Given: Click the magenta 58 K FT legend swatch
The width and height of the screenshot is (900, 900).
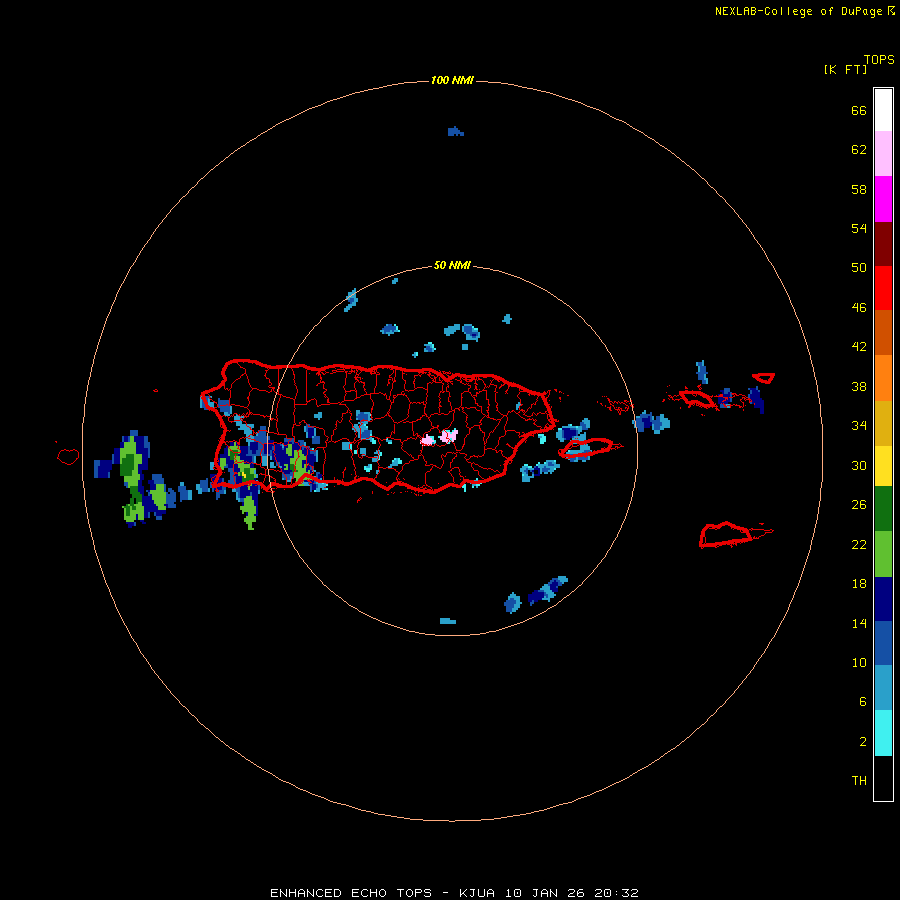Looking at the screenshot, I should tap(883, 199).
